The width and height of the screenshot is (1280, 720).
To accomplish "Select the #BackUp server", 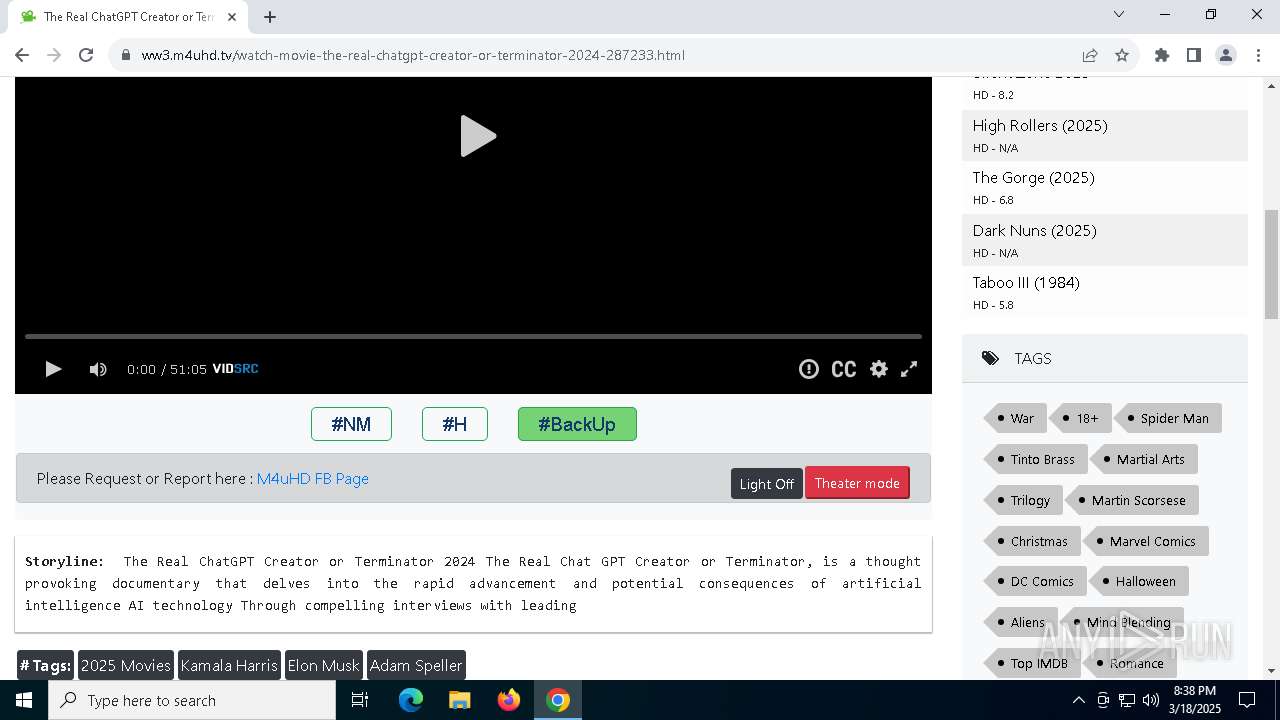I will [577, 424].
